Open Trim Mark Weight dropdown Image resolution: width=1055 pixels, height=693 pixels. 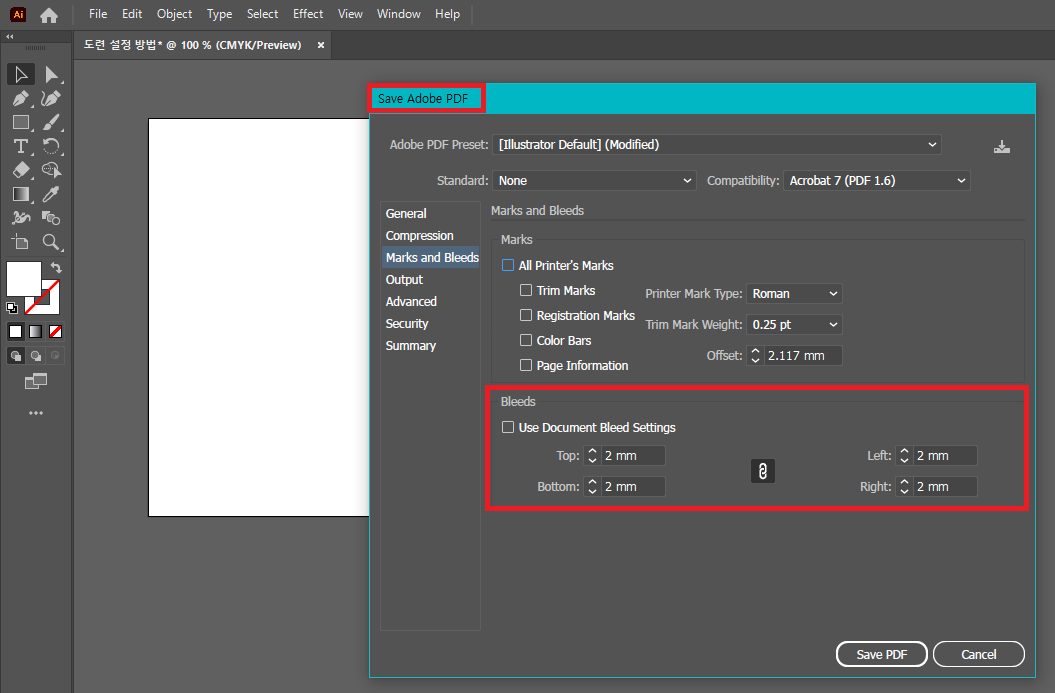click(794, 324)
